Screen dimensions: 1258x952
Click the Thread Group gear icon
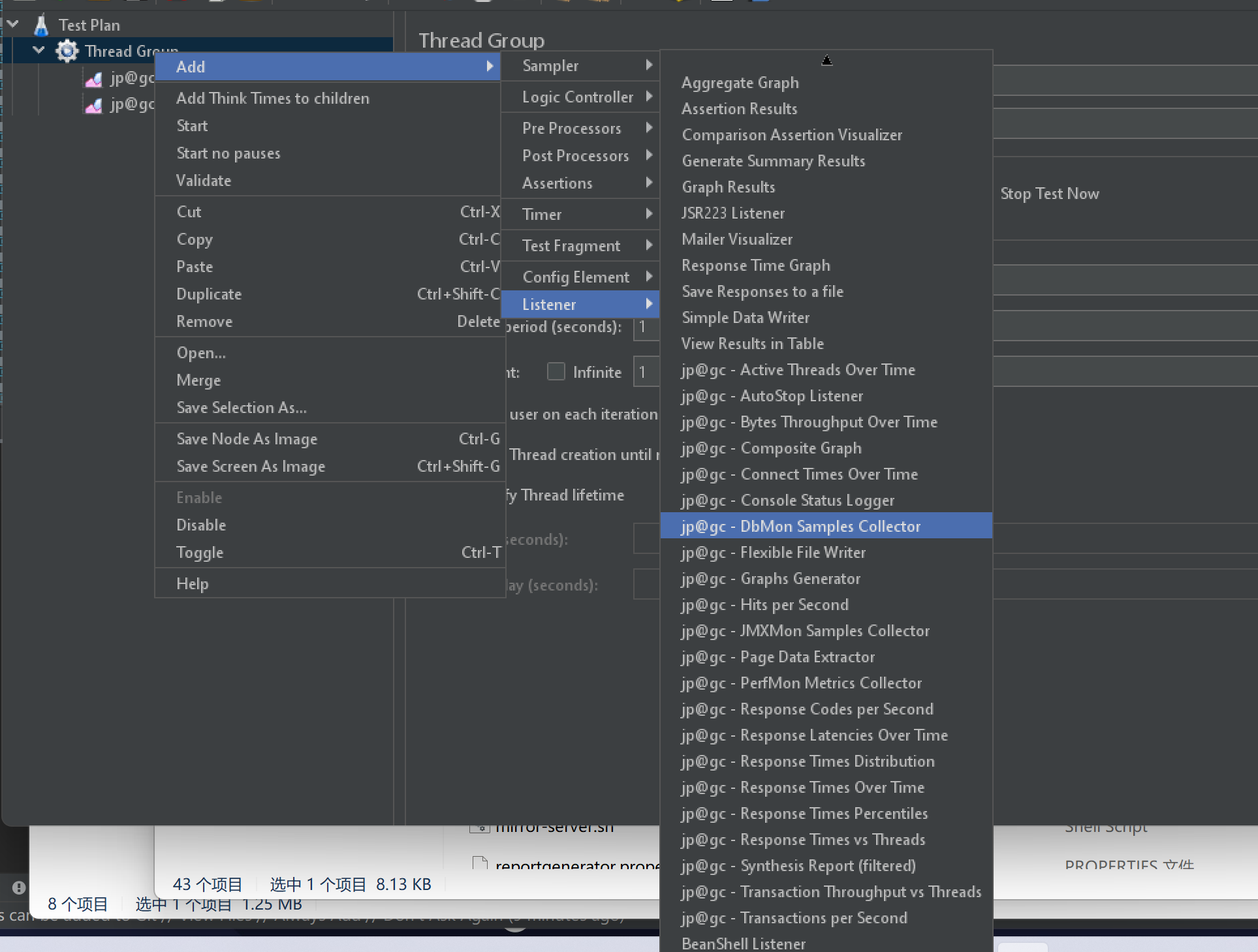(x=67, y=51)
